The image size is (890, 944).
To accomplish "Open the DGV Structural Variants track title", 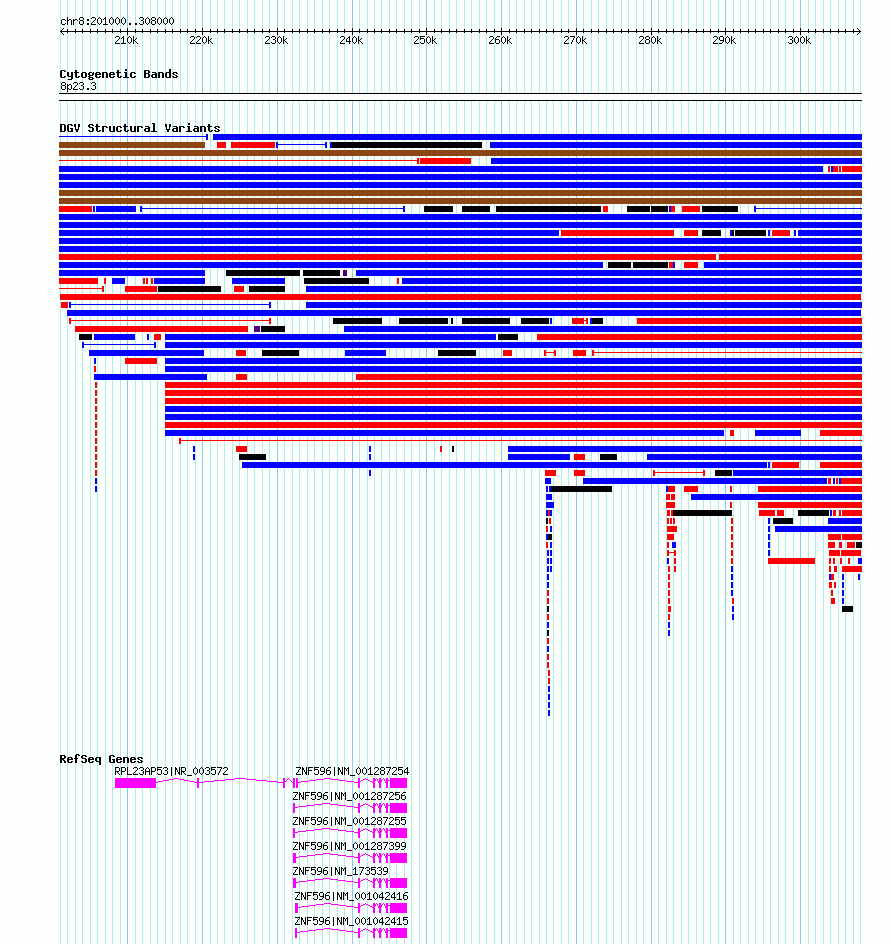I will coord(140,128).
